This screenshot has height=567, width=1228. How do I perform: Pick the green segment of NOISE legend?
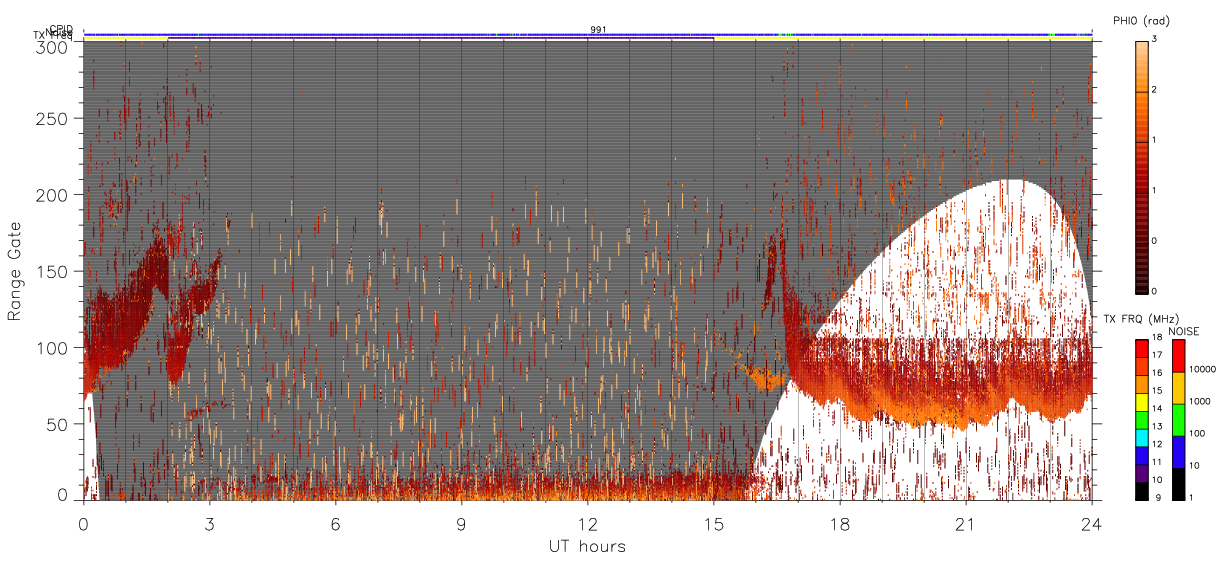click(x=1179, y=420)
